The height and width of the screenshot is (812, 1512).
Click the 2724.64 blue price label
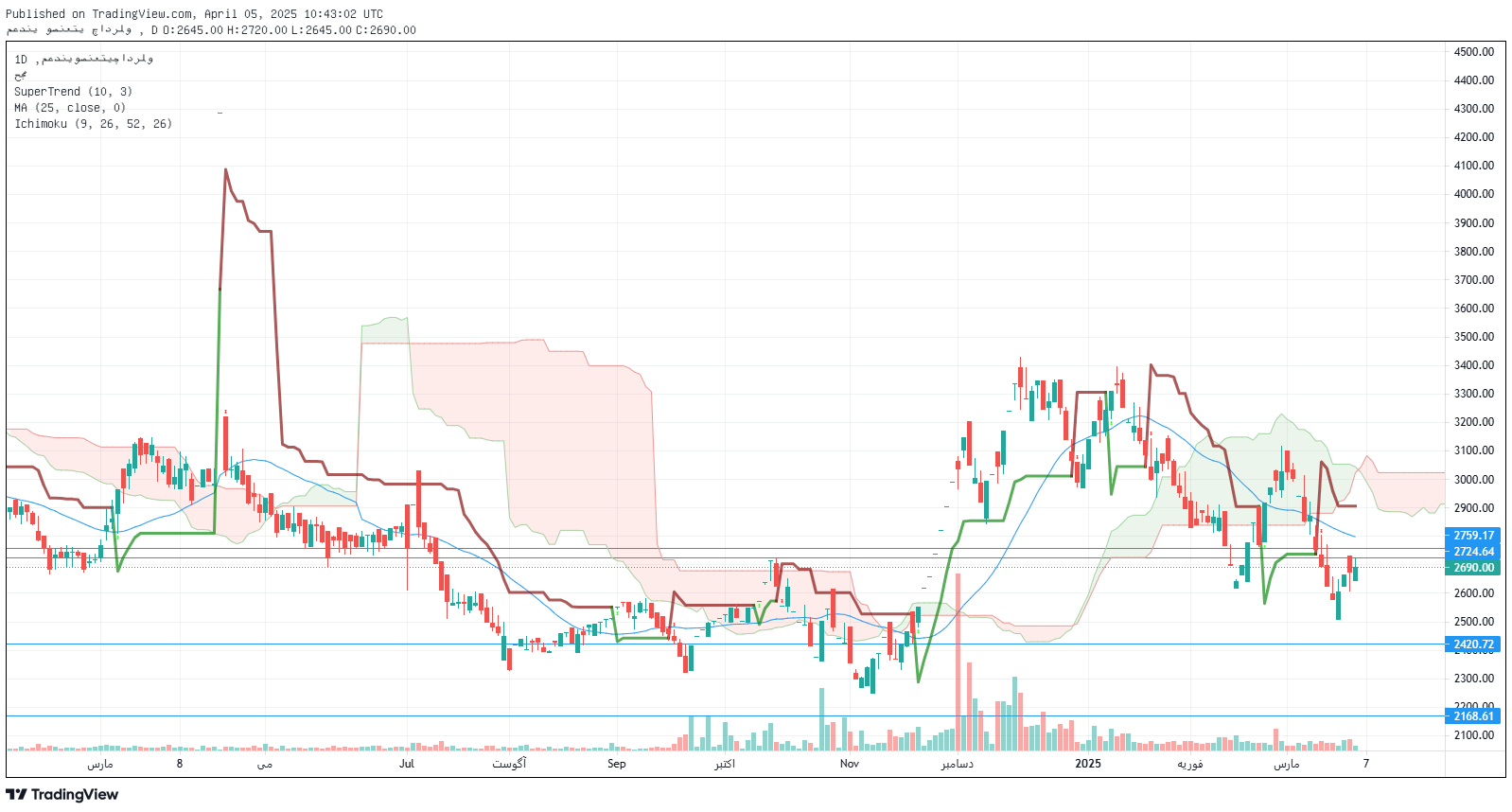[1473, 552]
